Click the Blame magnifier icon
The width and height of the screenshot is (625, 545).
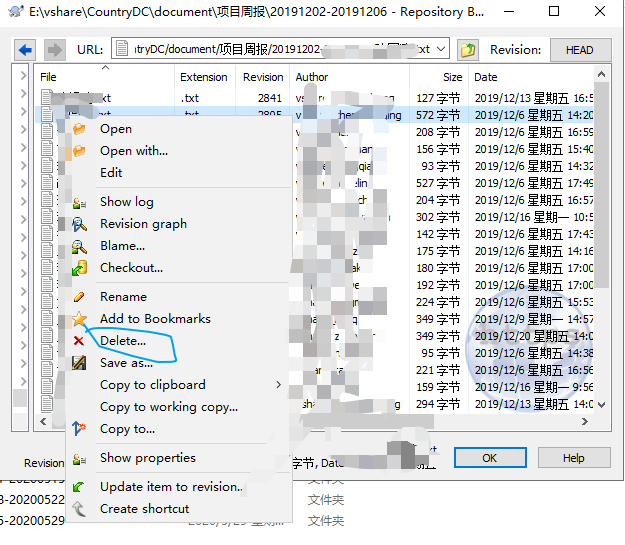point(79,246)
